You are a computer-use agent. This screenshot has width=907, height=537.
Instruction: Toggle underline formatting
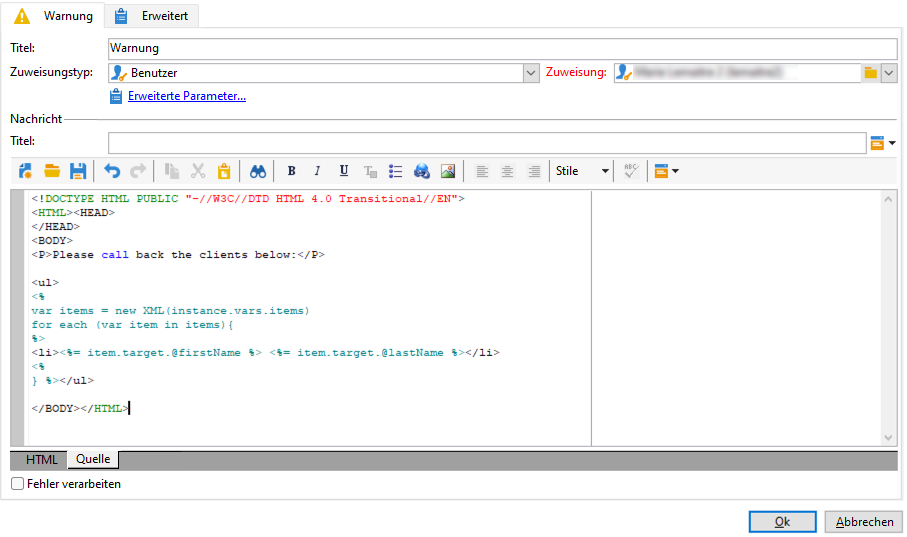(344, 171)
